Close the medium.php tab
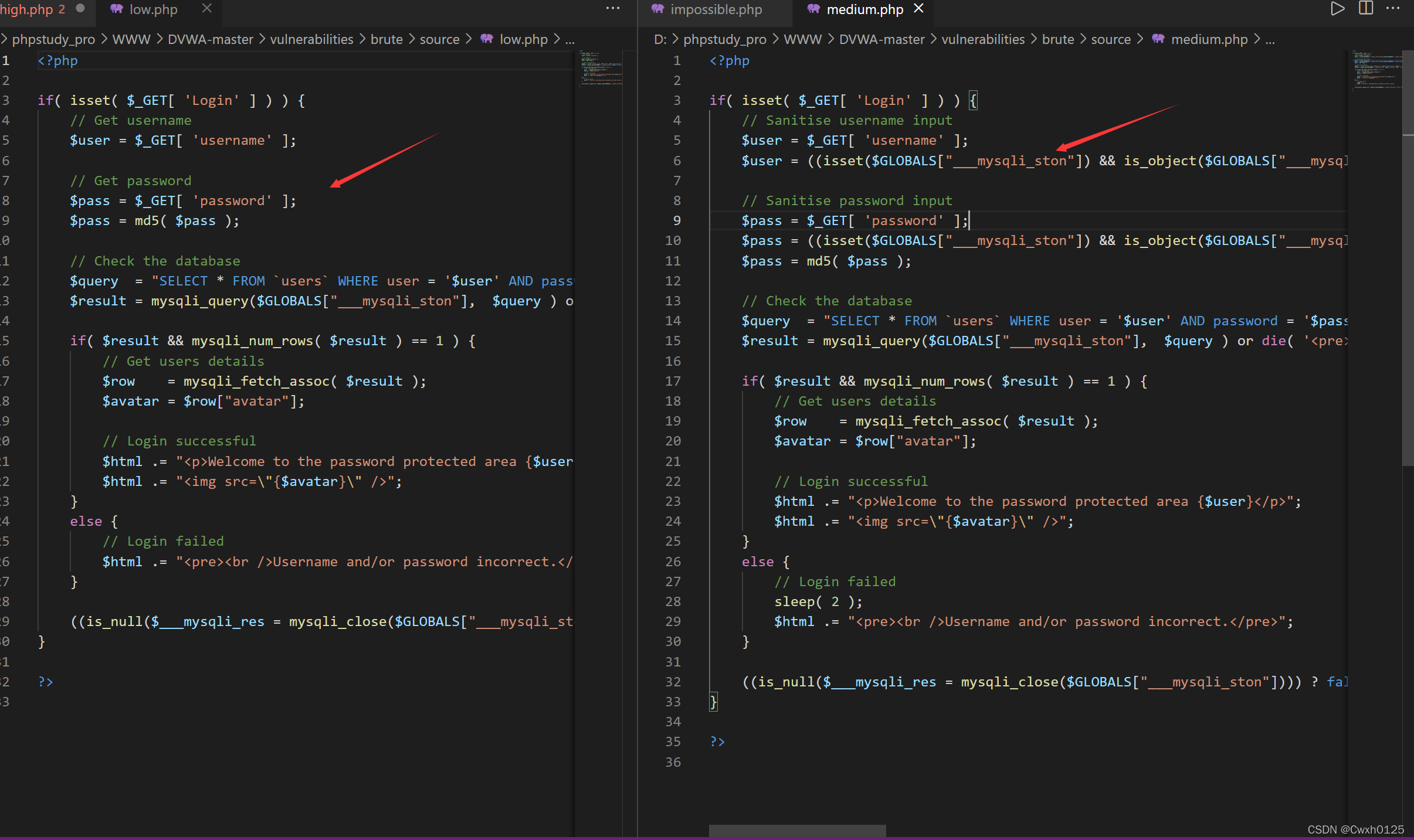 pyautogui.click(x=919, y=9)
